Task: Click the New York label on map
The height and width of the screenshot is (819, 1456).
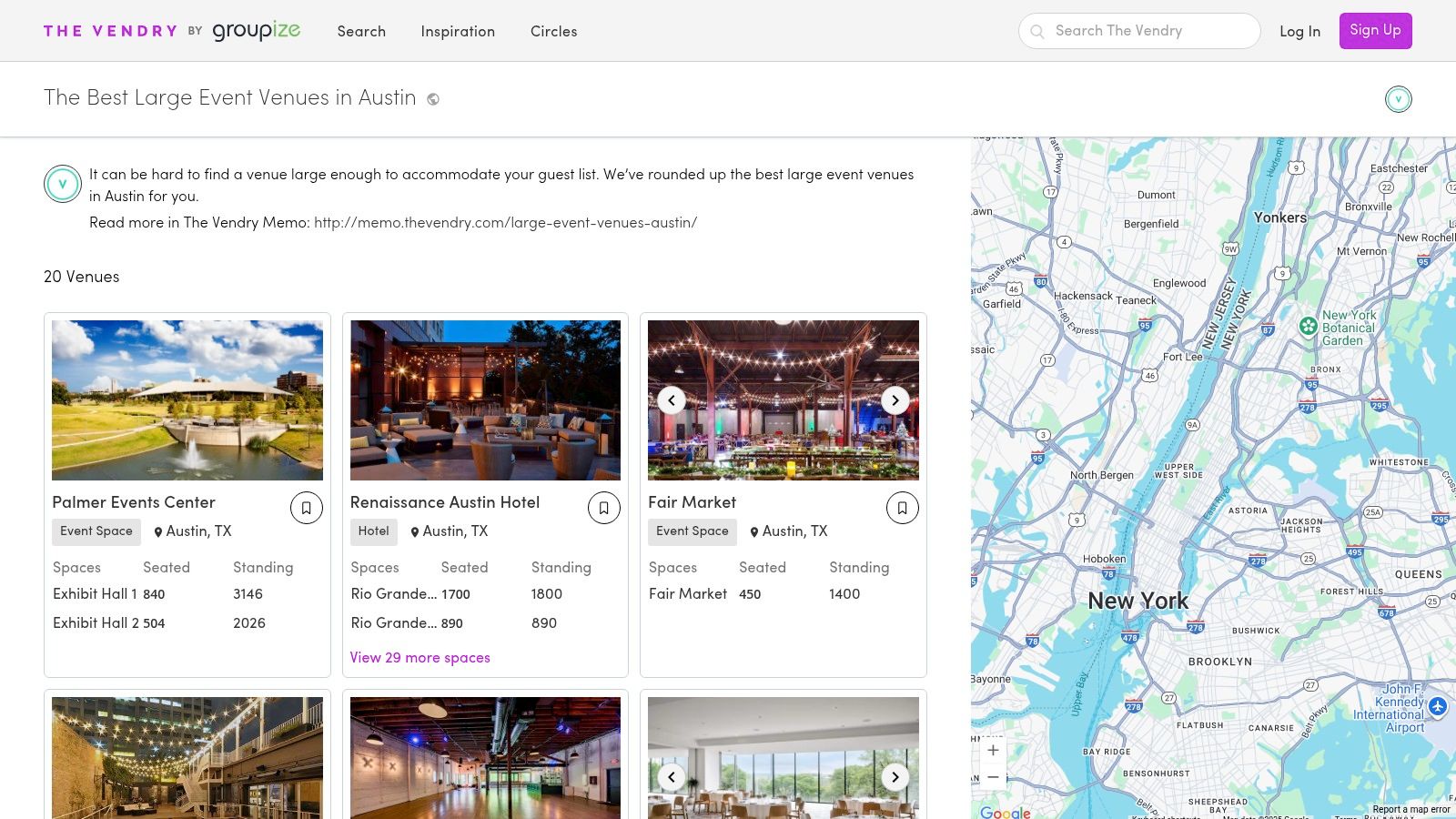Action: click(1138, 601)
